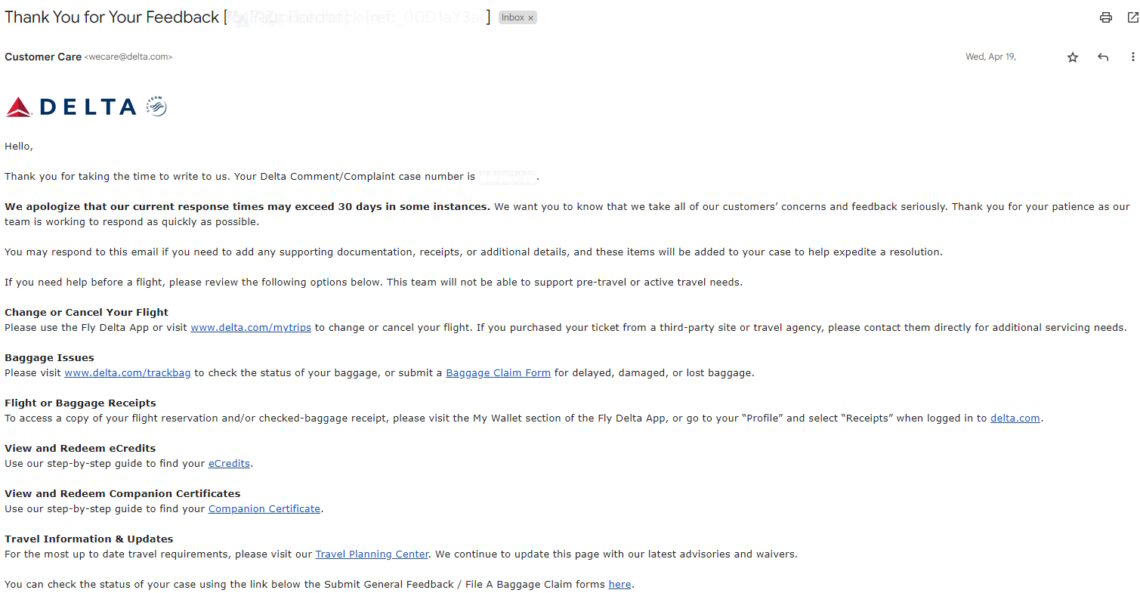
Task: Print this email with the printer icon
Action: pyautogui.click(x=1105, y=17)
